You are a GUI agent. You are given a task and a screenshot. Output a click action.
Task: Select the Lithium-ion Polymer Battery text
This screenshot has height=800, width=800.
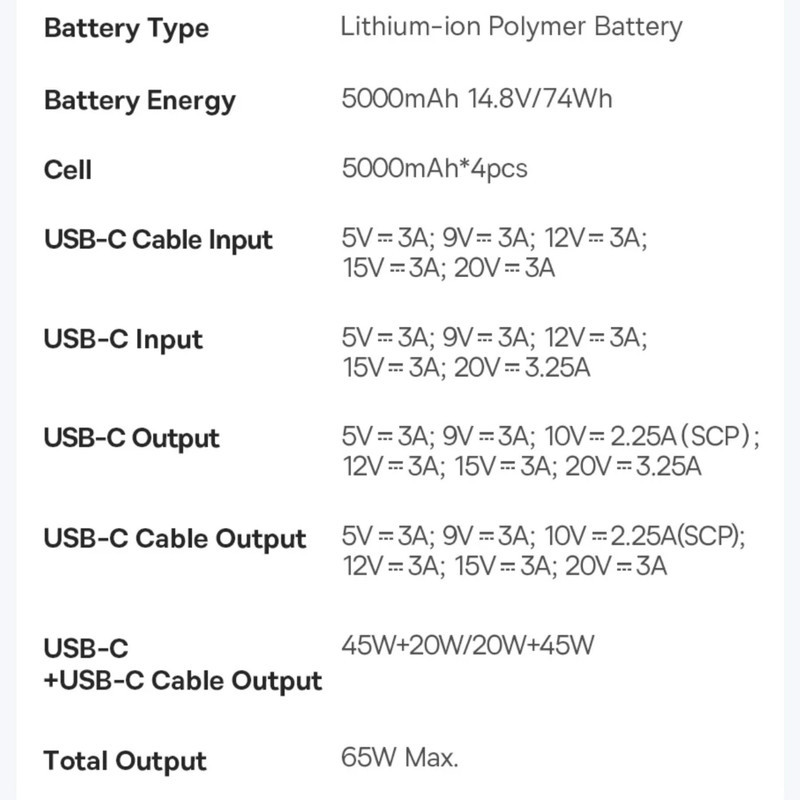(511, 26)
